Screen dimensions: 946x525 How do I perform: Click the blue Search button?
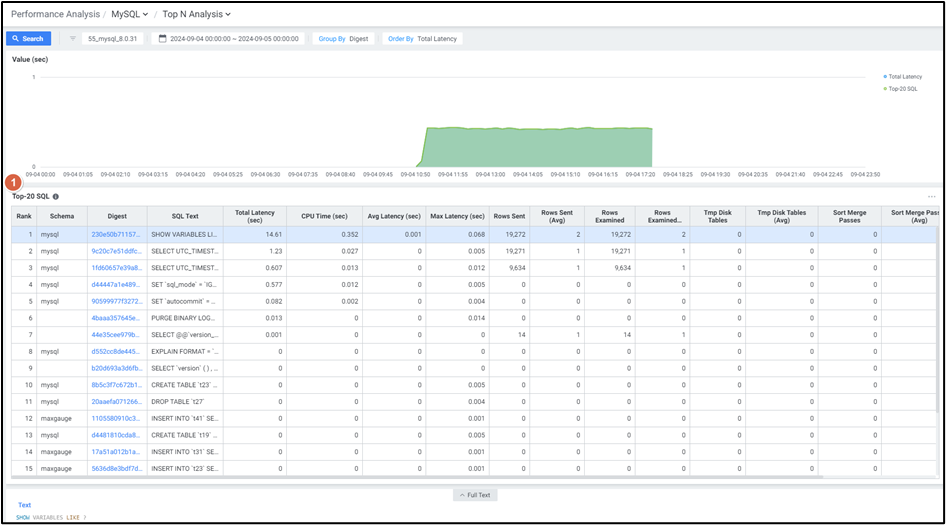(x=28, y=39)
